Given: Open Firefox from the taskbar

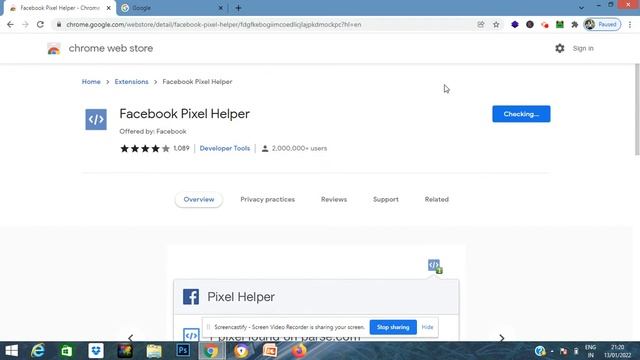Looking at the screenshot, I should [299, 351].
